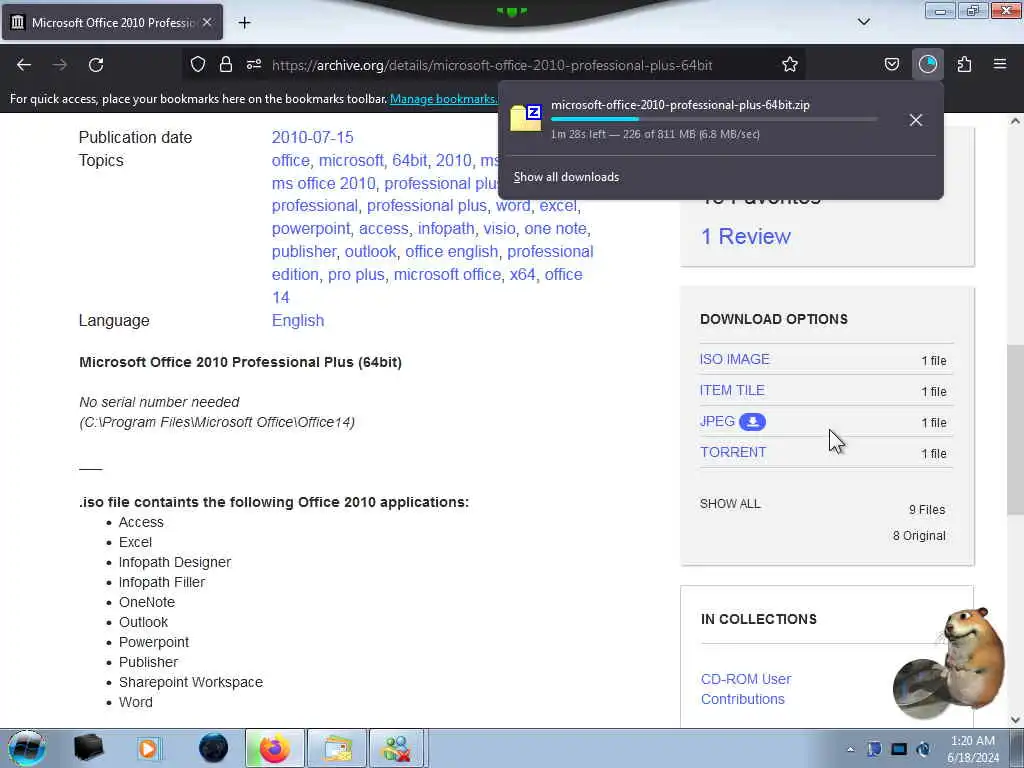The image size is (1024, 768).
Task: Open the 'outlook' topic link
Action: pos(370,251)
